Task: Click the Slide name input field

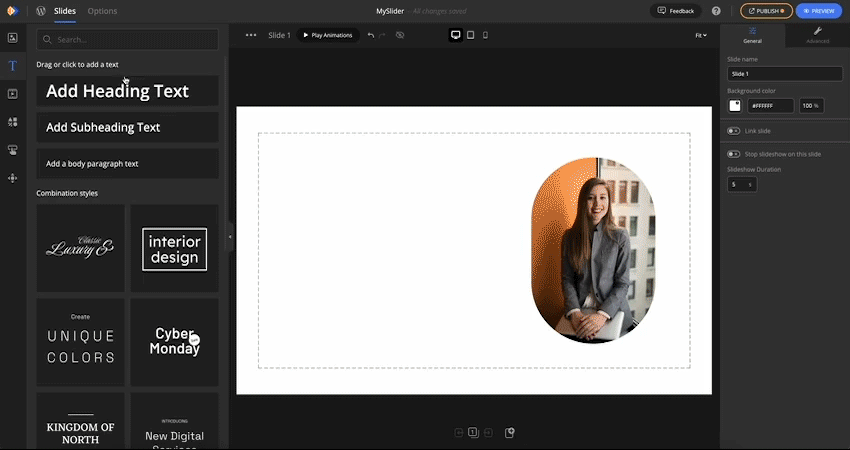Action: 784,74
